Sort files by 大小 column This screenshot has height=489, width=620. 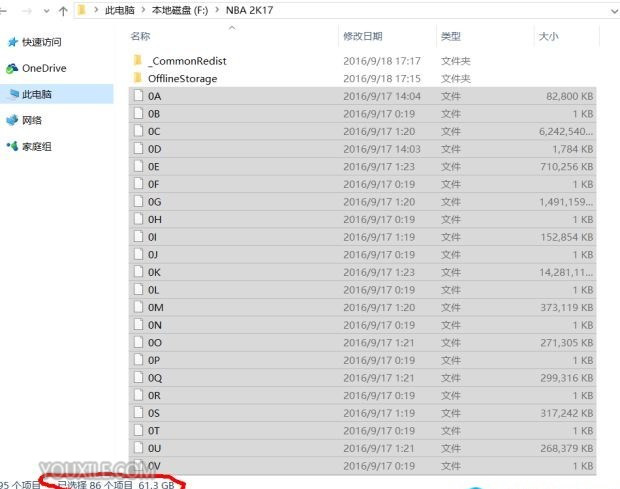(x=549, y=36)
